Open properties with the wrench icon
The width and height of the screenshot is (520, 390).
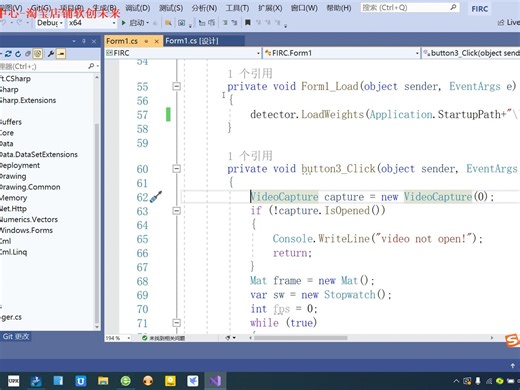tap(51, 54)
